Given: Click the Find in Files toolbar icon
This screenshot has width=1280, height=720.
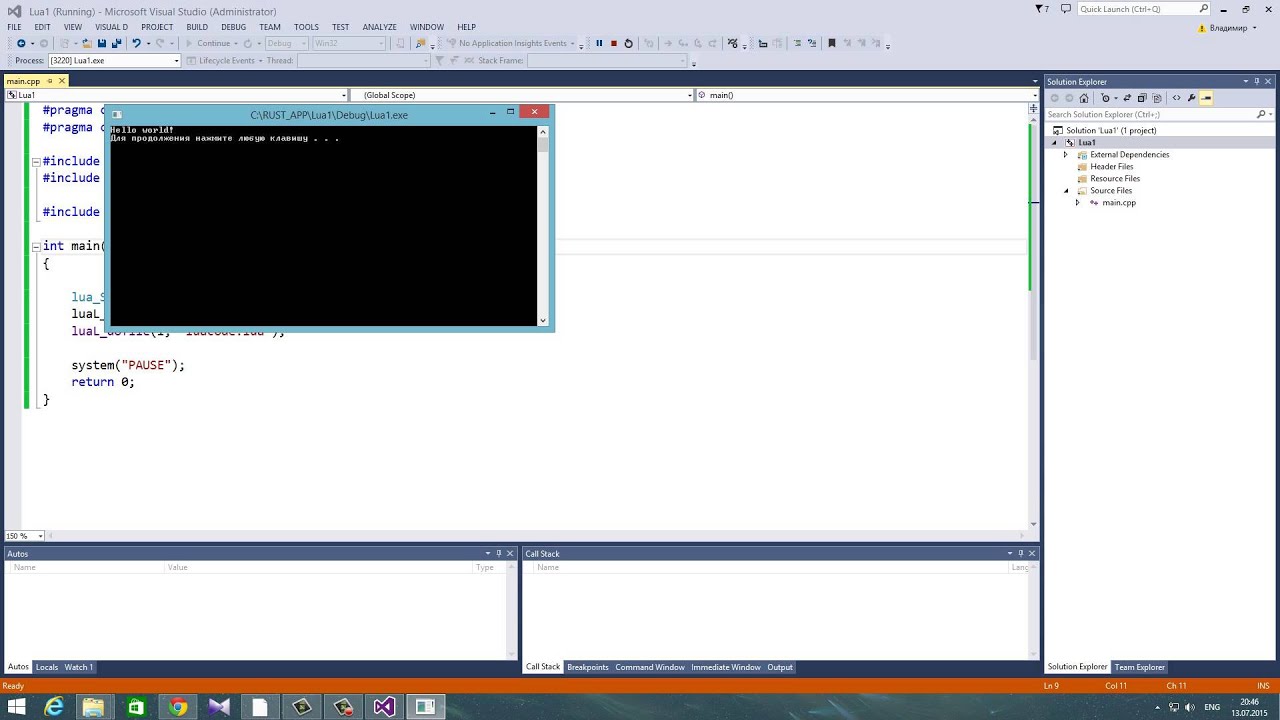Looking at the screenshot, I should (421, 43).
